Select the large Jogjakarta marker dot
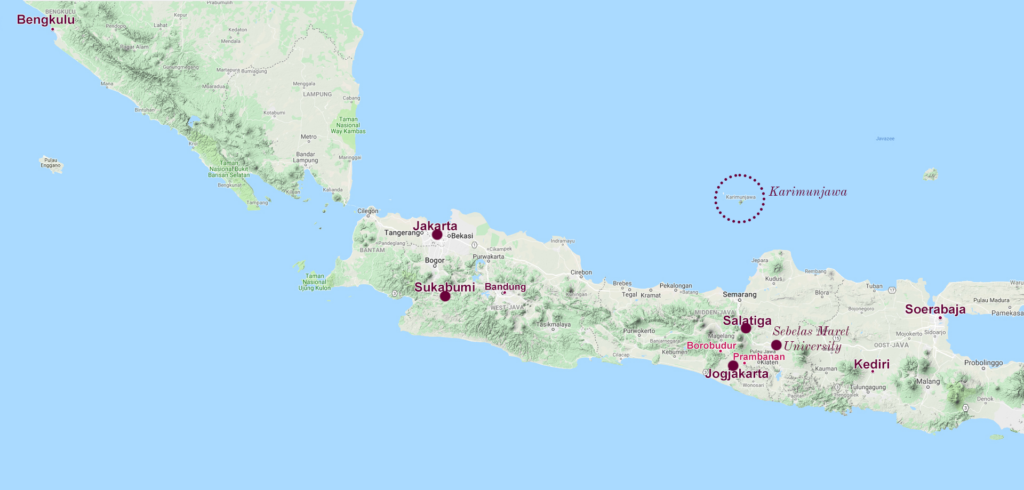 coord(733,366)
